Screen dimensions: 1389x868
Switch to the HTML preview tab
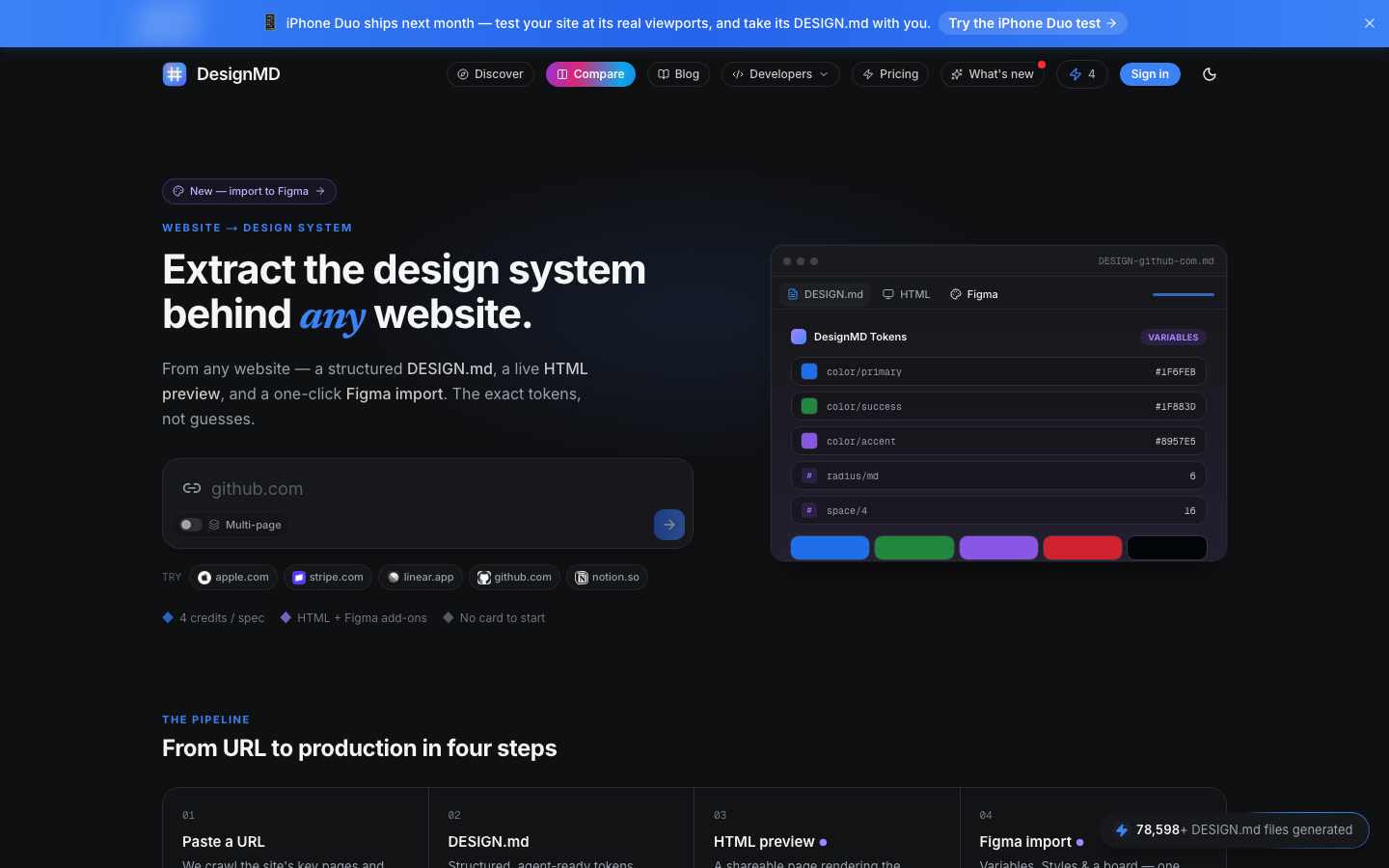907,294
